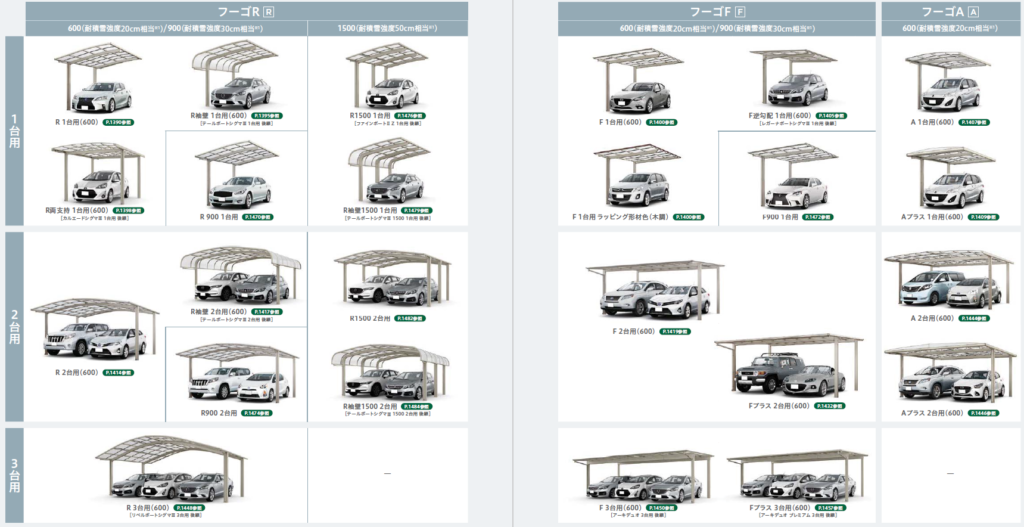Select the R両支持 1台用(600) carport image
This screenshot has width=1024, height=527.
tap(98, 172)
